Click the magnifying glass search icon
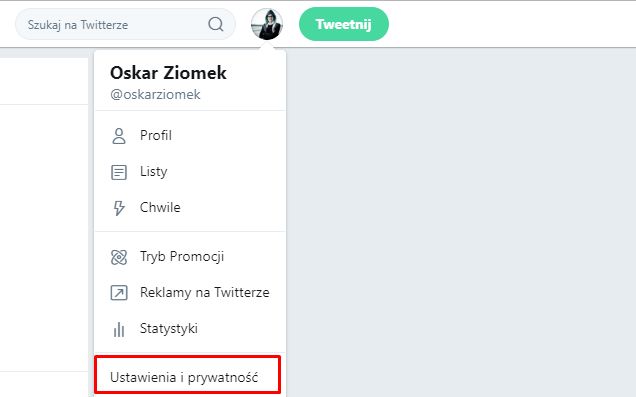 point(215,24)
